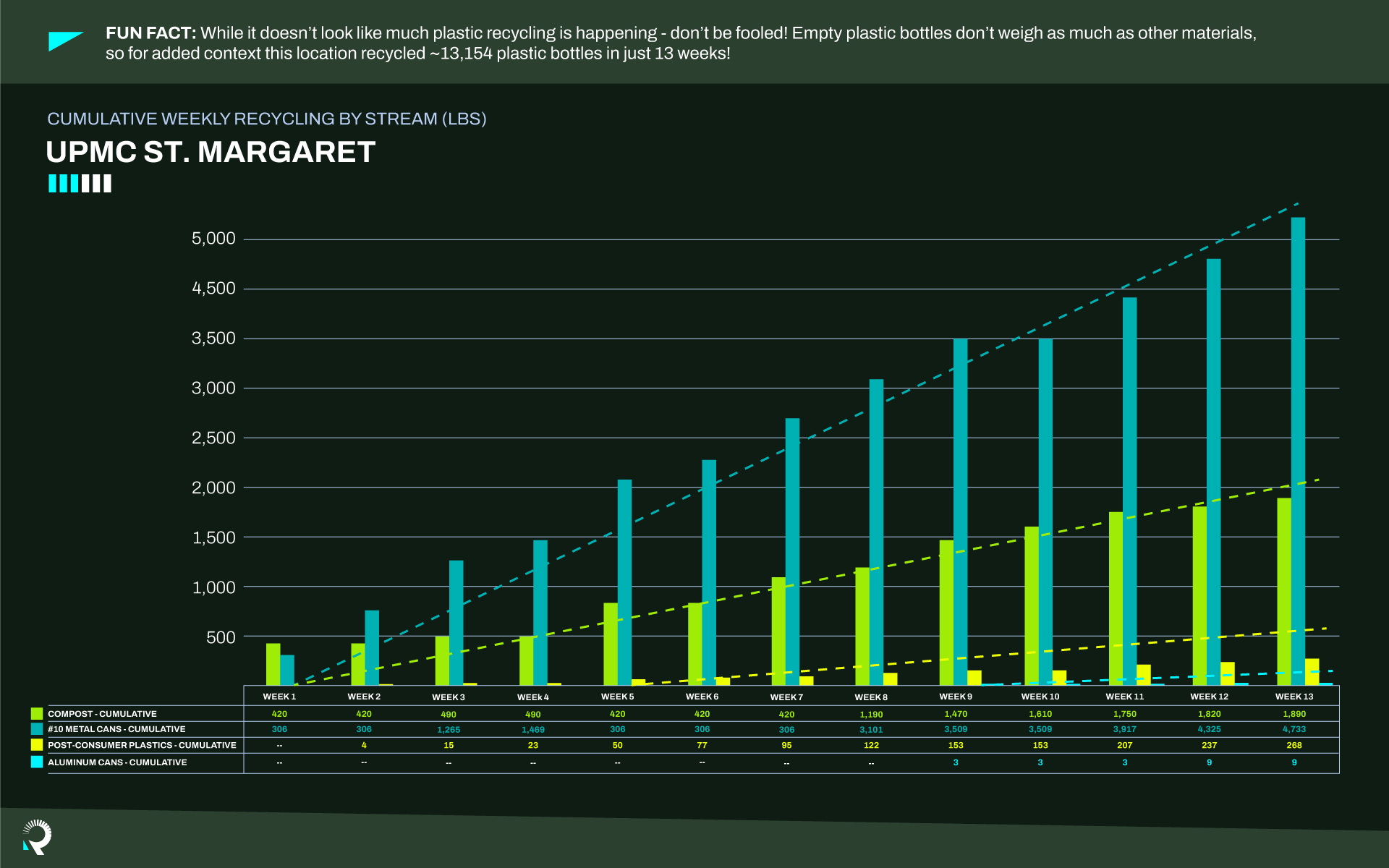
Task: Click the cyan and white striped bar under the title
Action: pos(80,184)
